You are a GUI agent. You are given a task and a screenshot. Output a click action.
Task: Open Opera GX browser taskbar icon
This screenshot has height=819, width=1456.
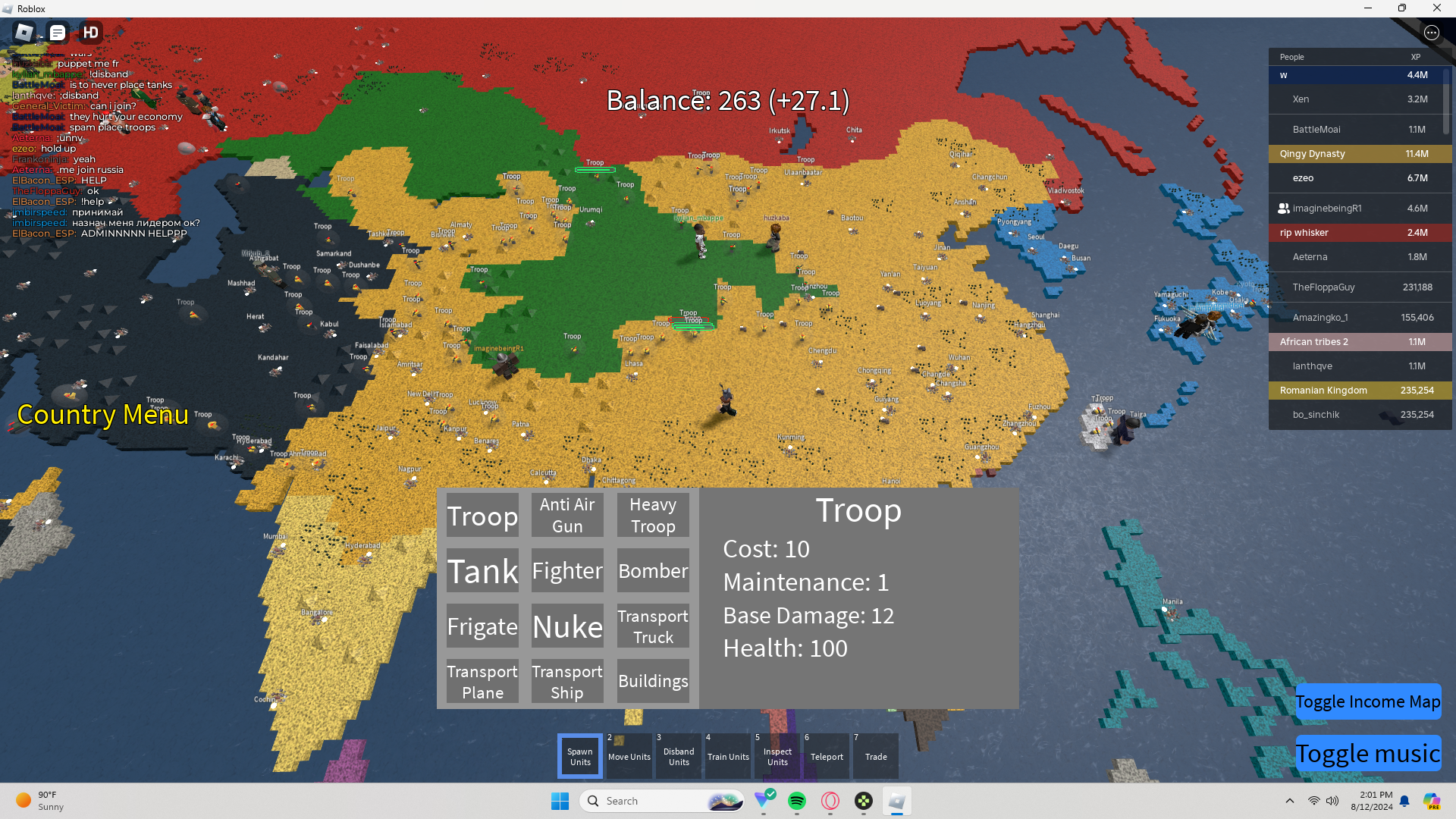(830, 801)
